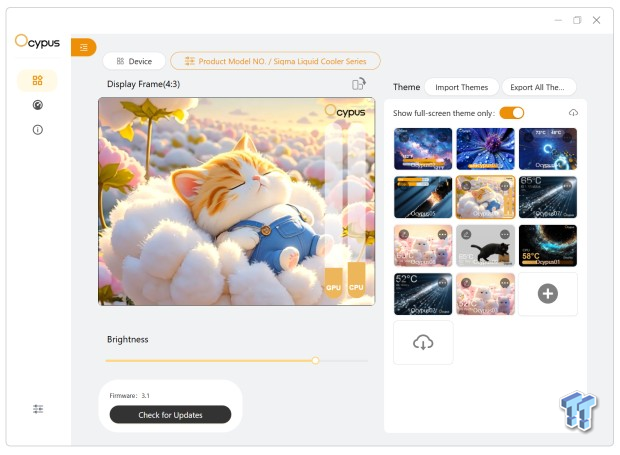Switch to the Device tab

click(134, 61)
